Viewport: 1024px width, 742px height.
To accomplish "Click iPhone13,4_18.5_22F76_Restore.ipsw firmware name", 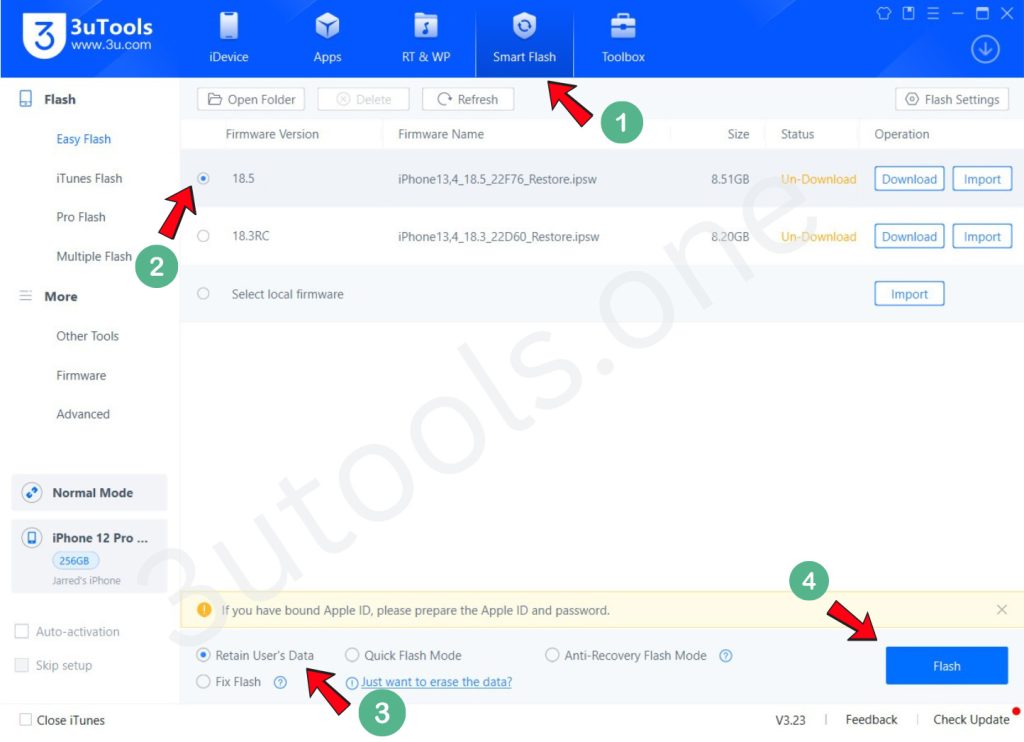I will click(497, 179).
